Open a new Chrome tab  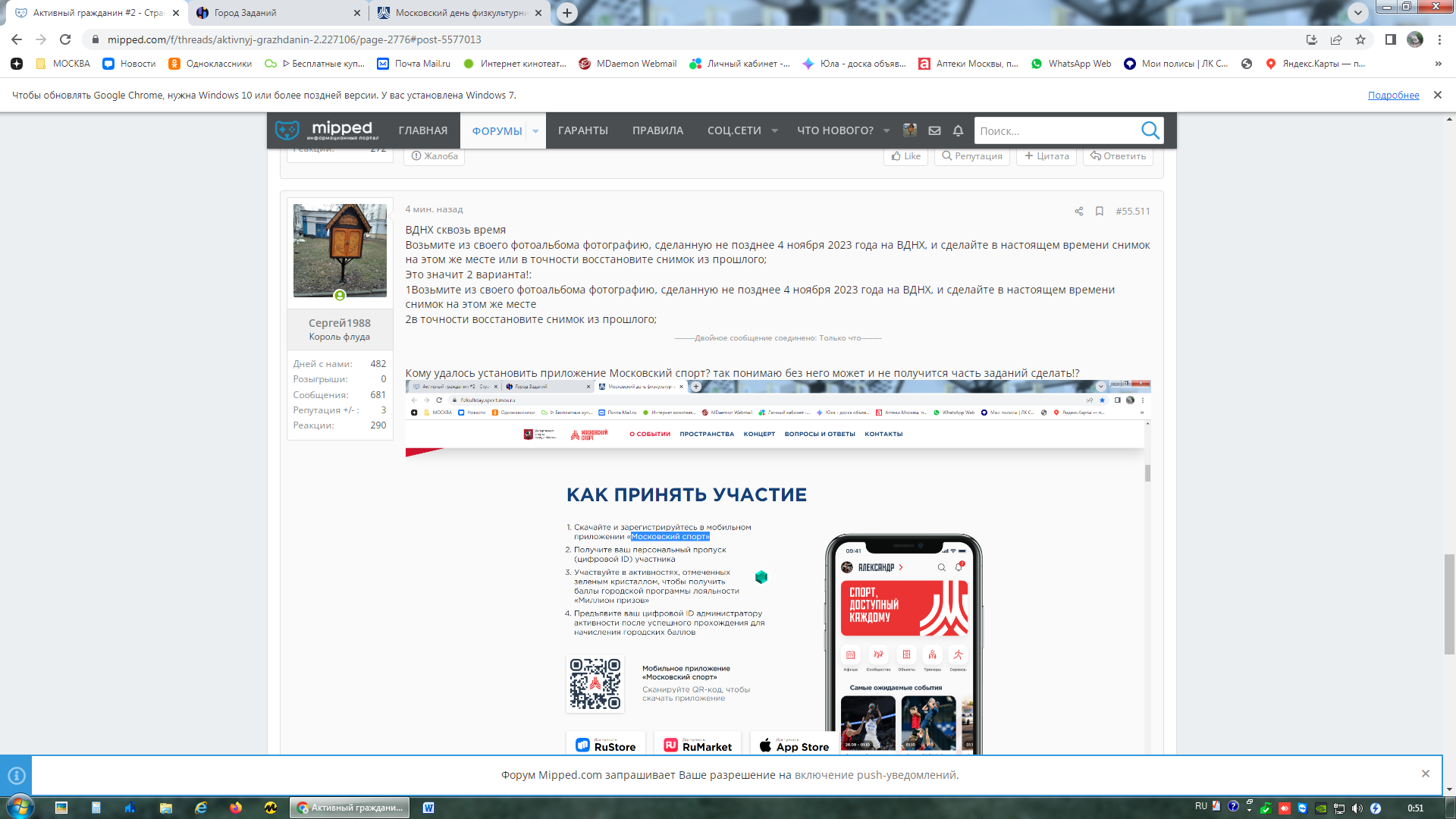click(566, 13)
